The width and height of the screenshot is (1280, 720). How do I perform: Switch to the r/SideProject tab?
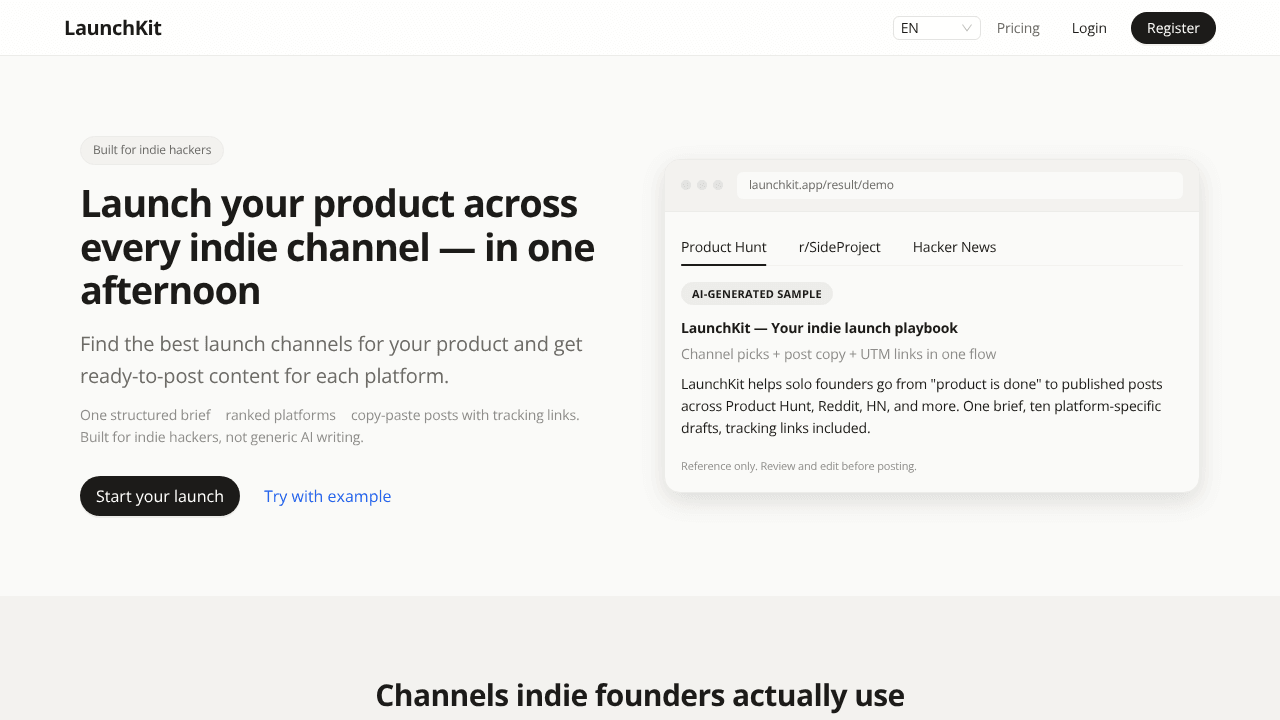point(839,247)
